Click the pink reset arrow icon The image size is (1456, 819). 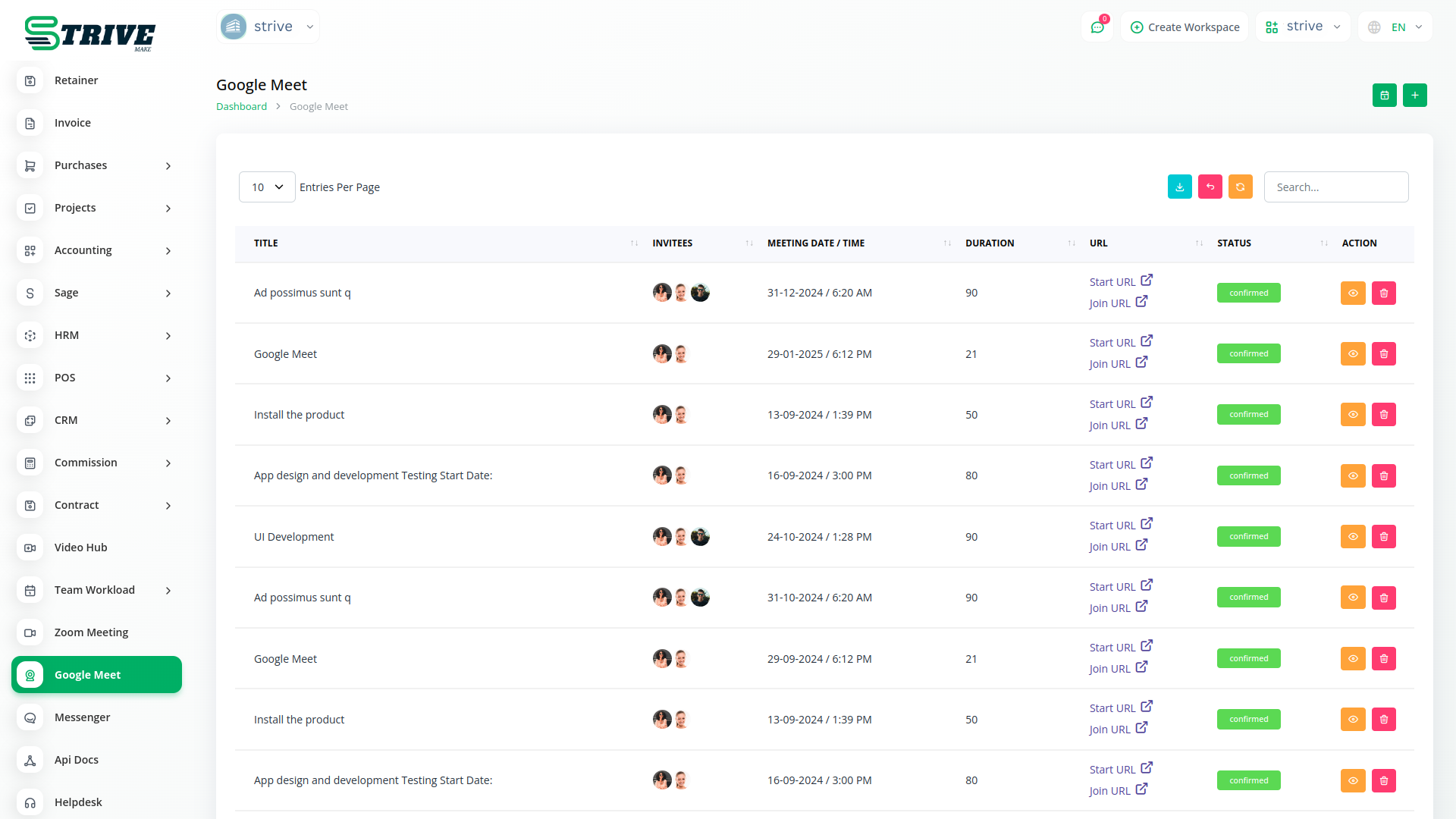pos(1210,187)
